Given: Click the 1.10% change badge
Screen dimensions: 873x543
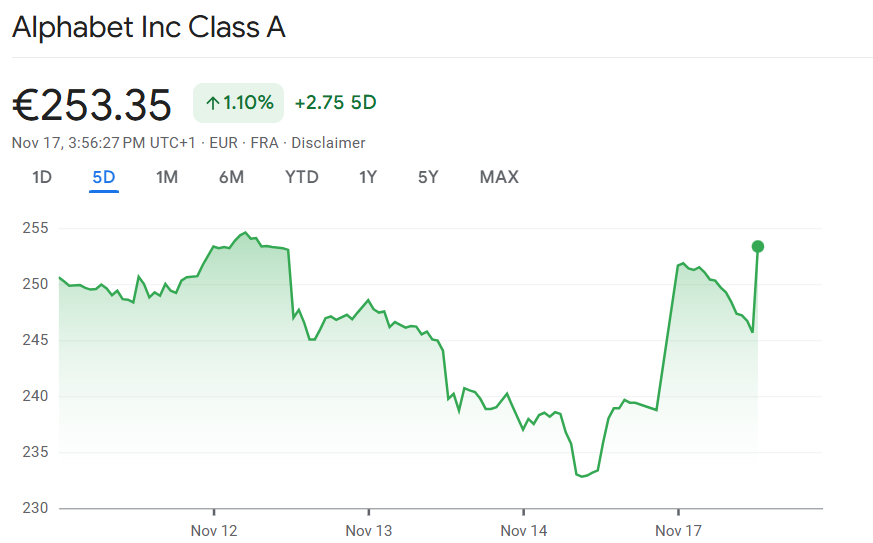Looking at the screenshot, I should [239, 103].
